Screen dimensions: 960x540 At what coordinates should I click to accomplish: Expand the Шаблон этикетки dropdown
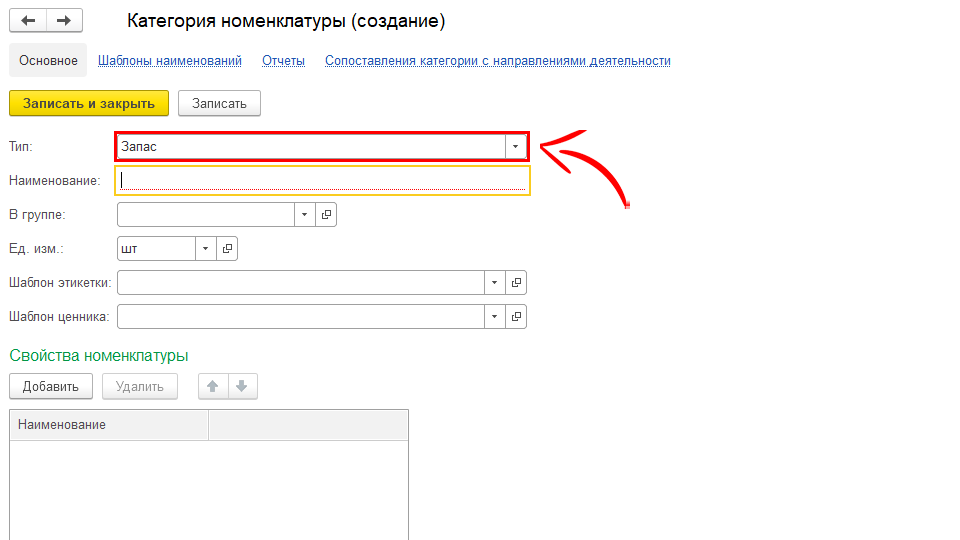point(494,283)
